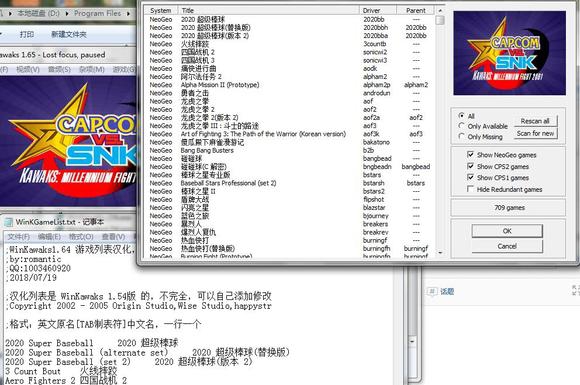This screenshot has height=385, width=580.
Task: Click Notepad vertical scrollbar down arrow
Action: pyautogui.click(x=413, y=341)
